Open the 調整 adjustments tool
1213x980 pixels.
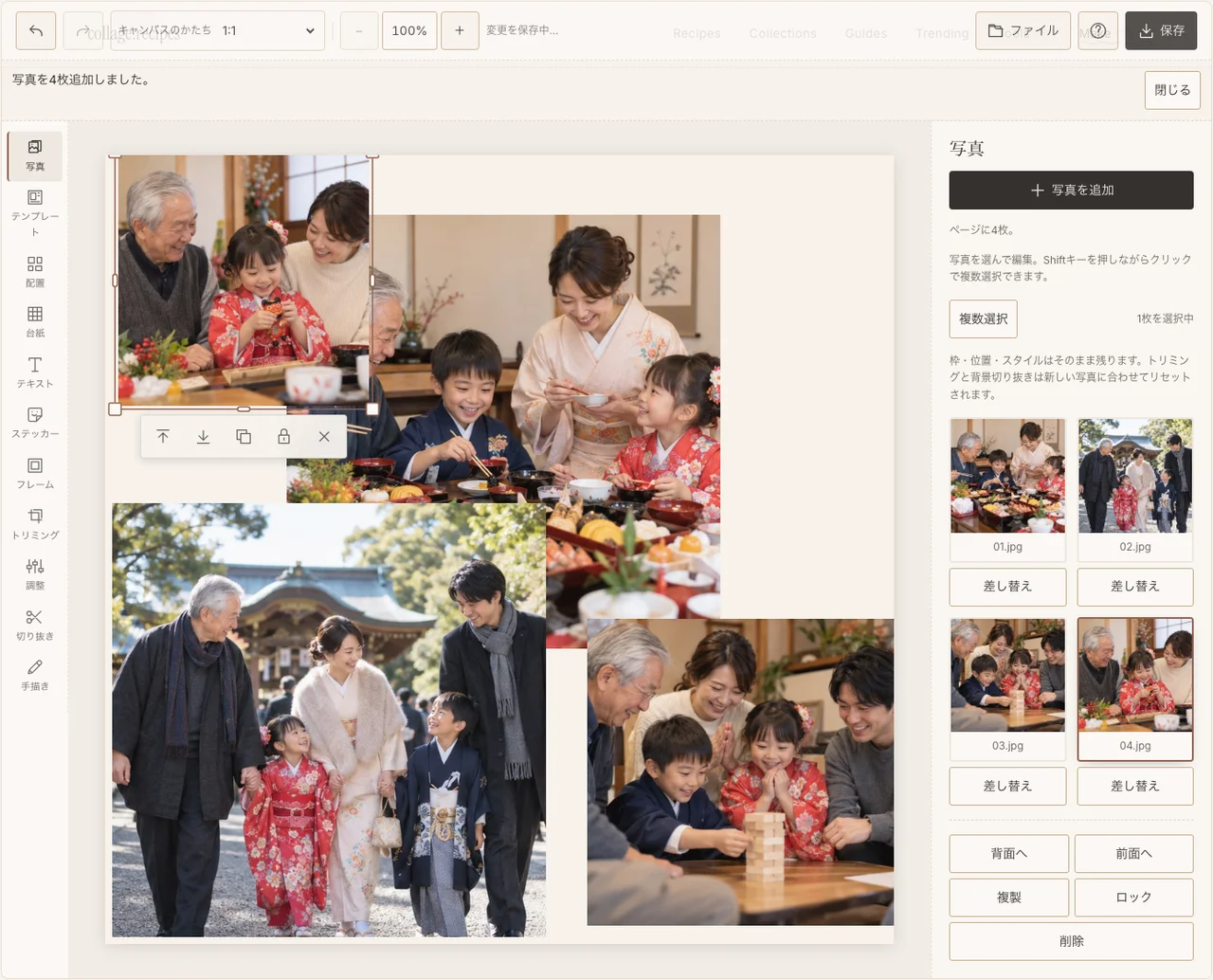coord(35,573)
